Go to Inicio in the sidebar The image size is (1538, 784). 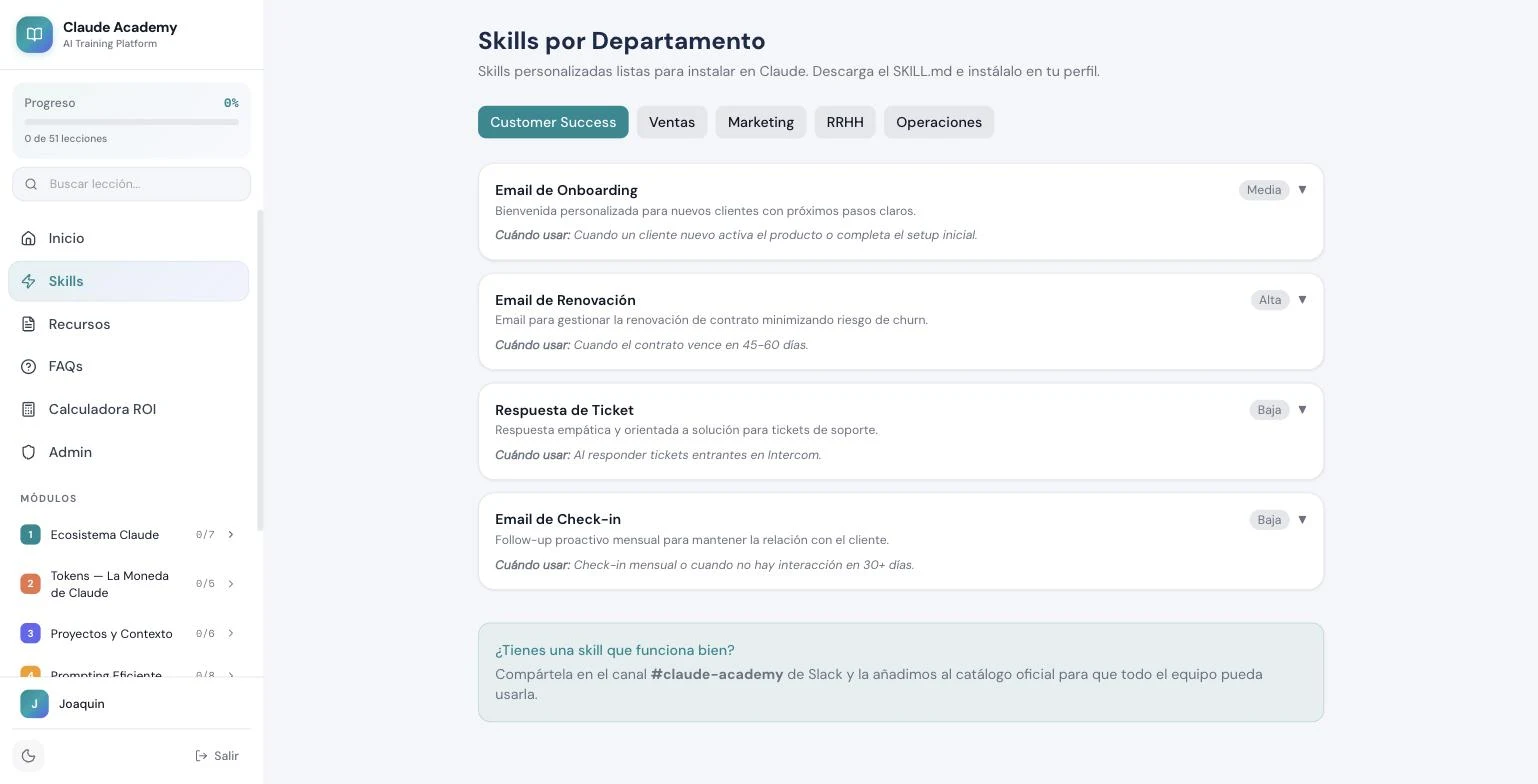[128, 238]
